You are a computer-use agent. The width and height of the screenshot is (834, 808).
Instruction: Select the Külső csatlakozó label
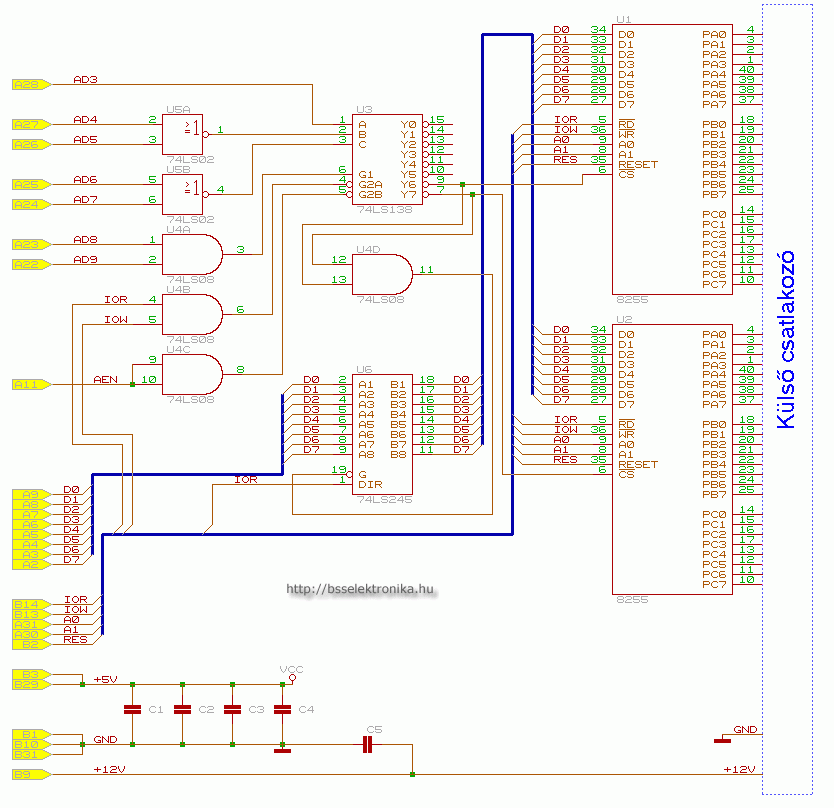pyautogui.click(x=786, y=338)
